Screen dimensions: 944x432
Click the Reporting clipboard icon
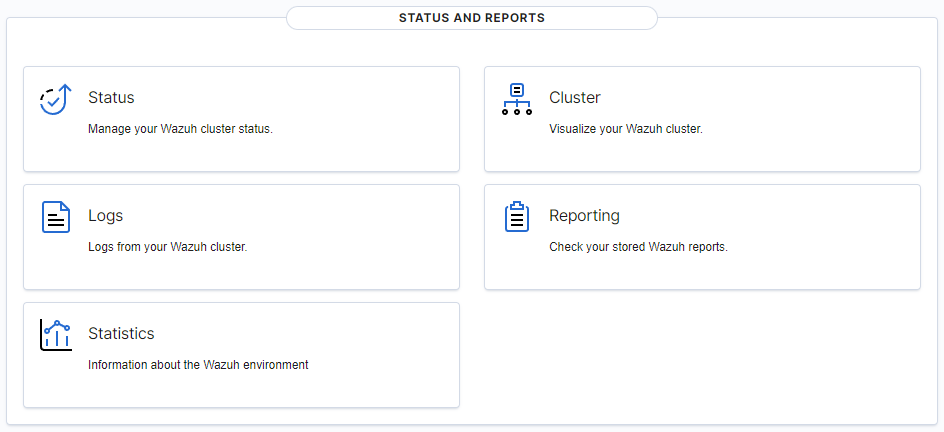pos(517,217)
